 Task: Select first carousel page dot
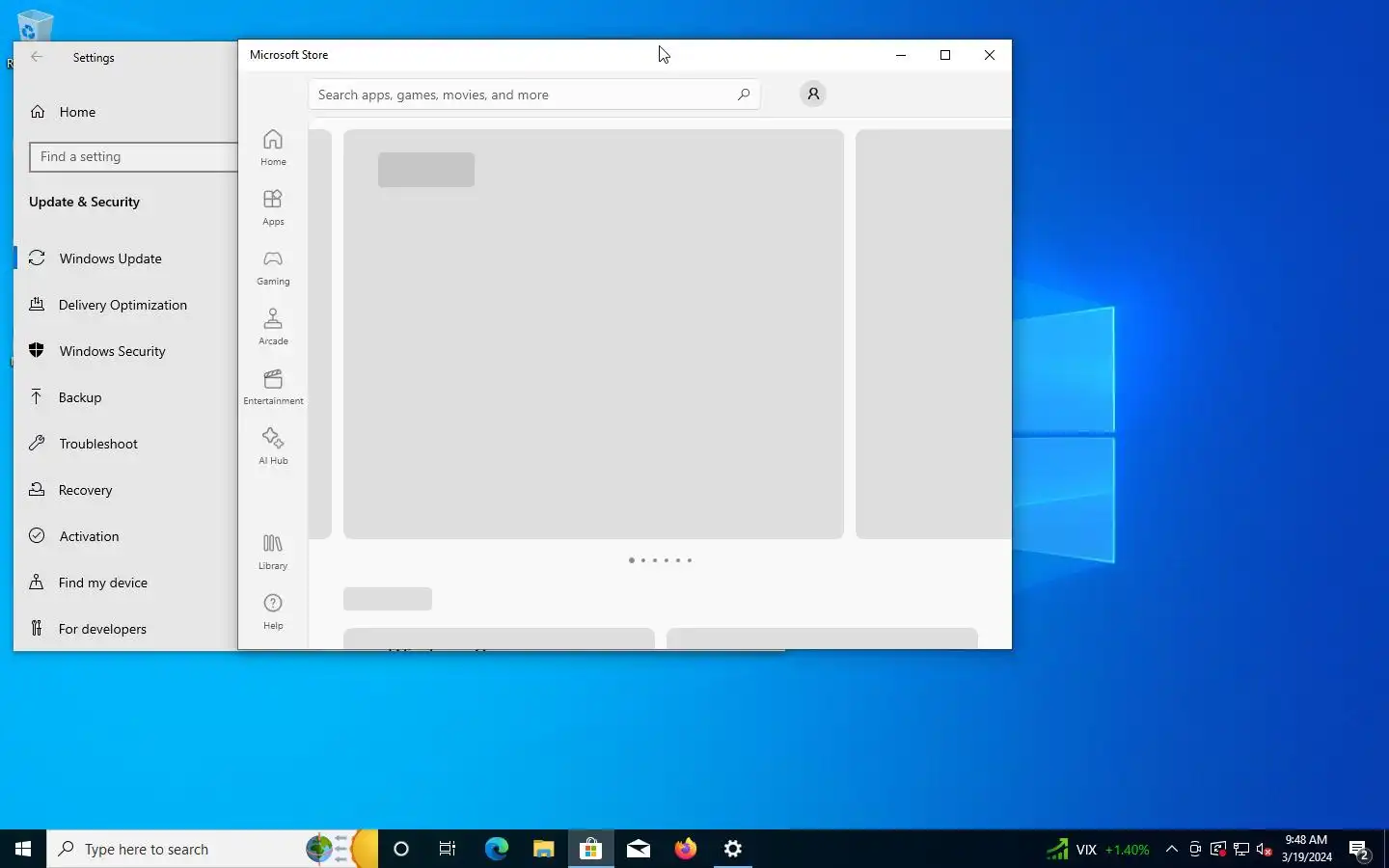pyautogui.click(x=632, y=560)
